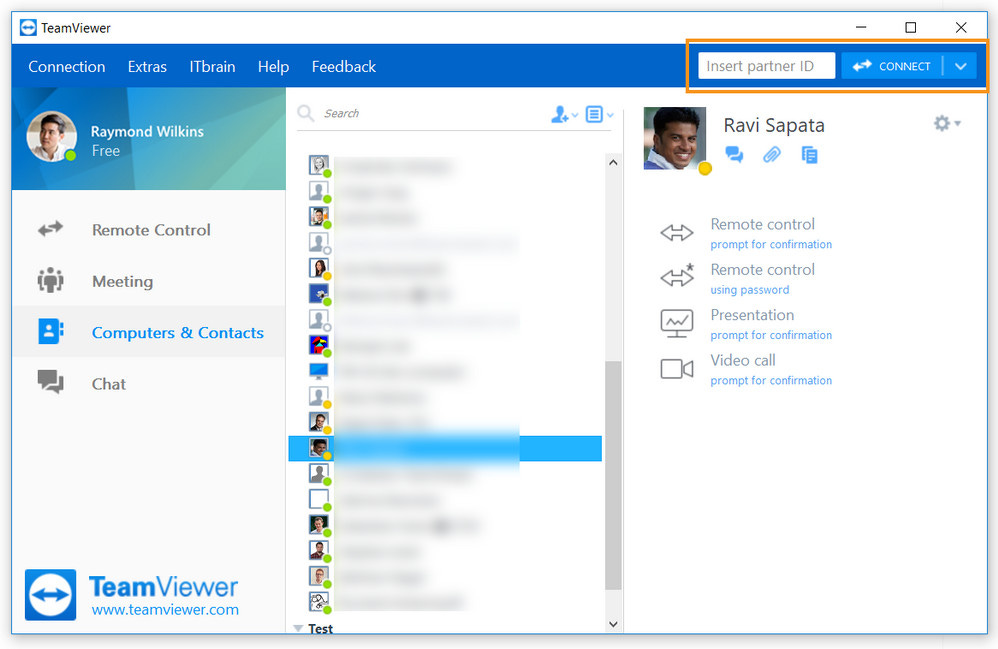Click Raymond Wilkins' profile picture
The width and height of the screenshot is (998, 649).
pos(52,137)
